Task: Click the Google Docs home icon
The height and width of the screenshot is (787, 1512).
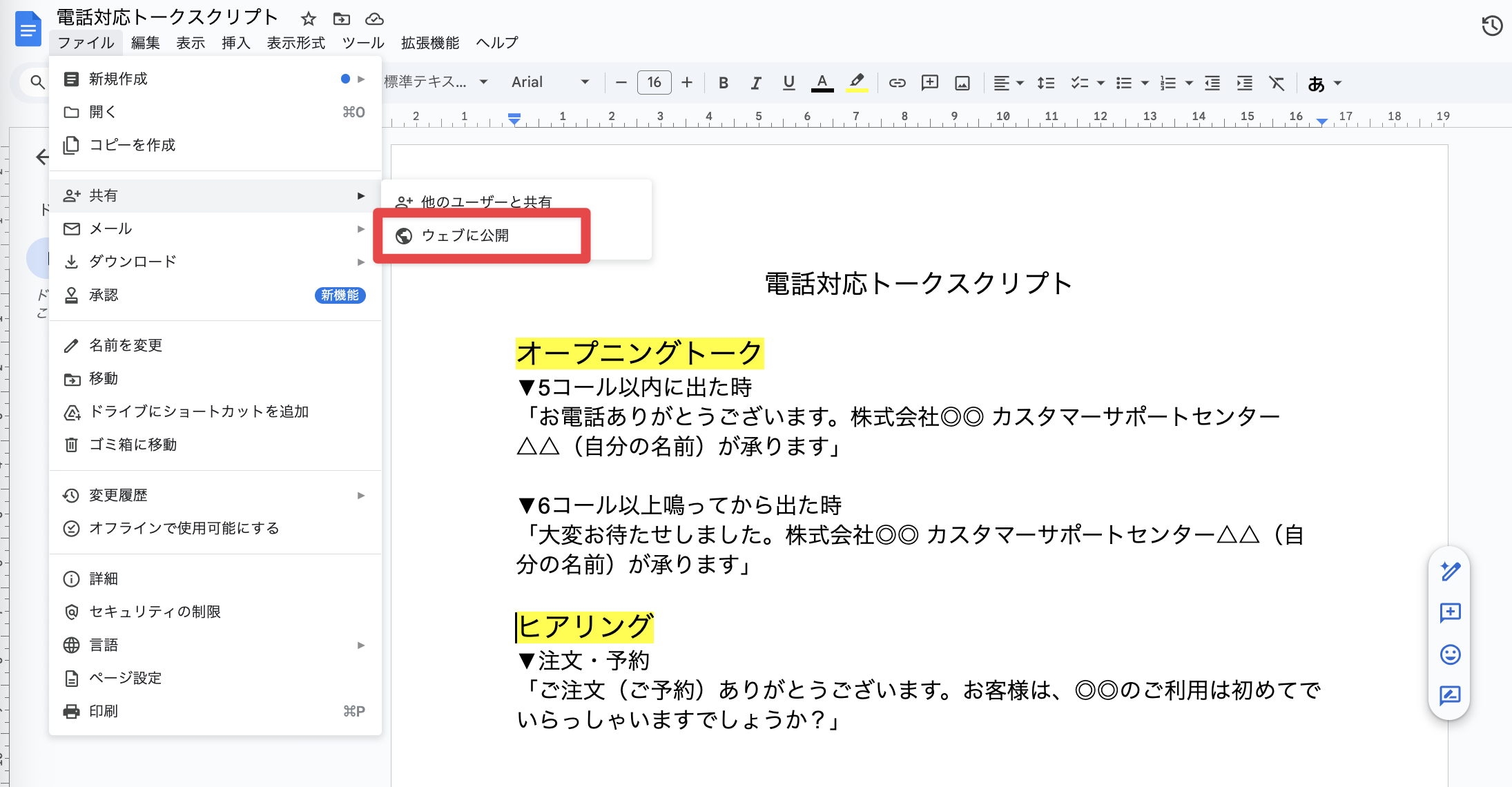Action: click(x=28, y=30)
